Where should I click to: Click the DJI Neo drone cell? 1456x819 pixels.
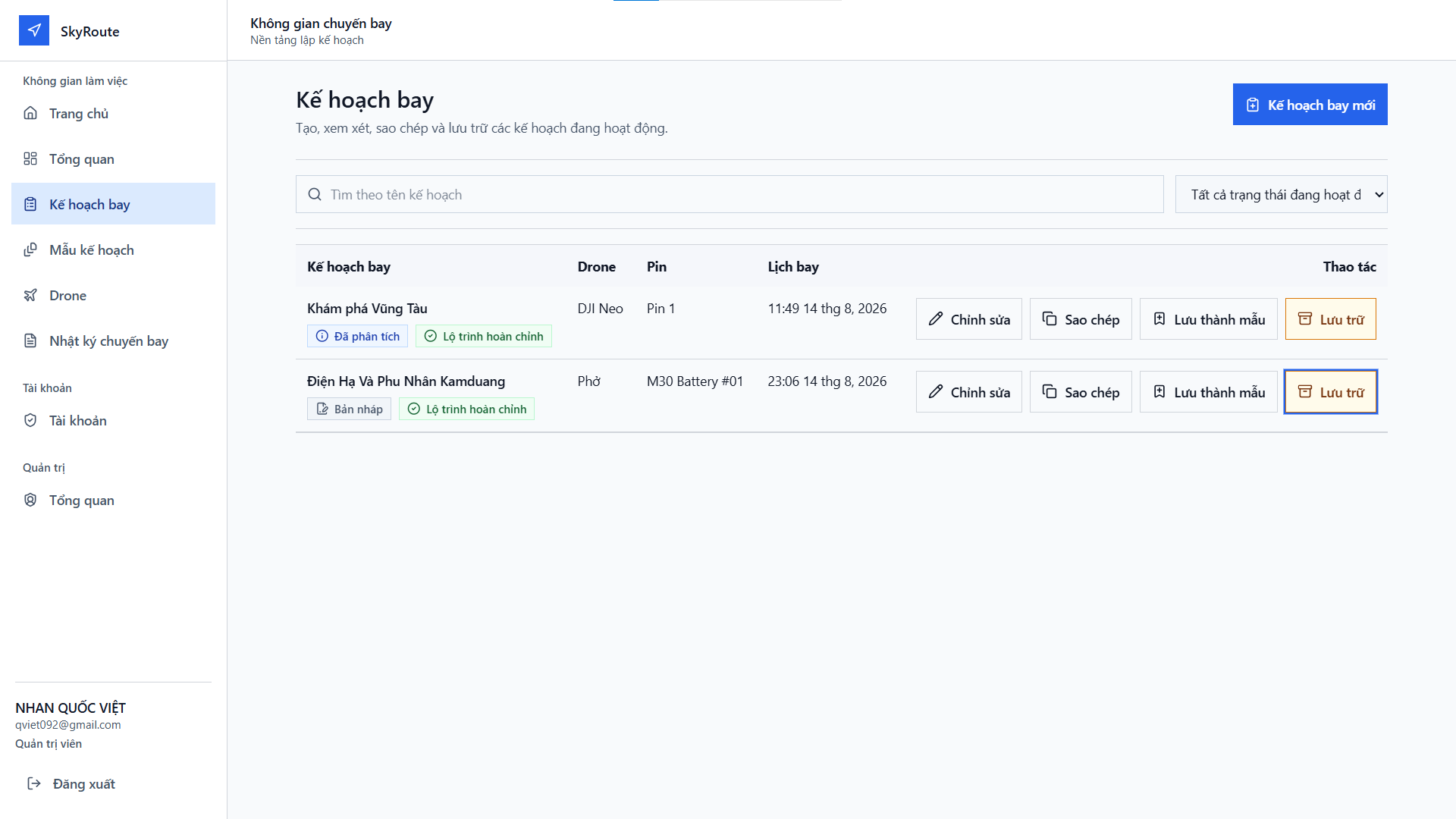[x=600, y=308]
